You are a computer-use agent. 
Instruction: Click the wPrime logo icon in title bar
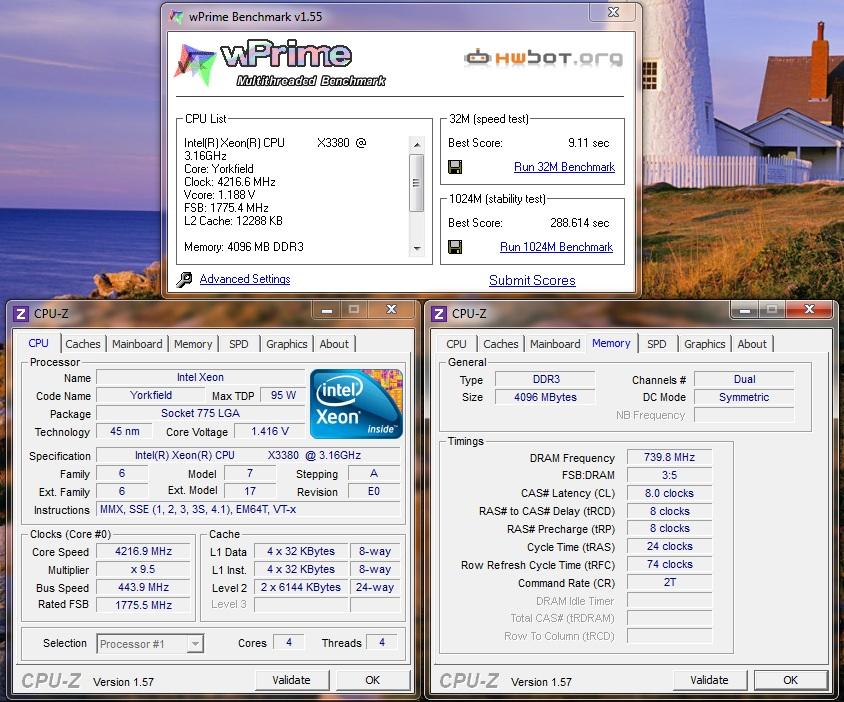coord(176,17)
